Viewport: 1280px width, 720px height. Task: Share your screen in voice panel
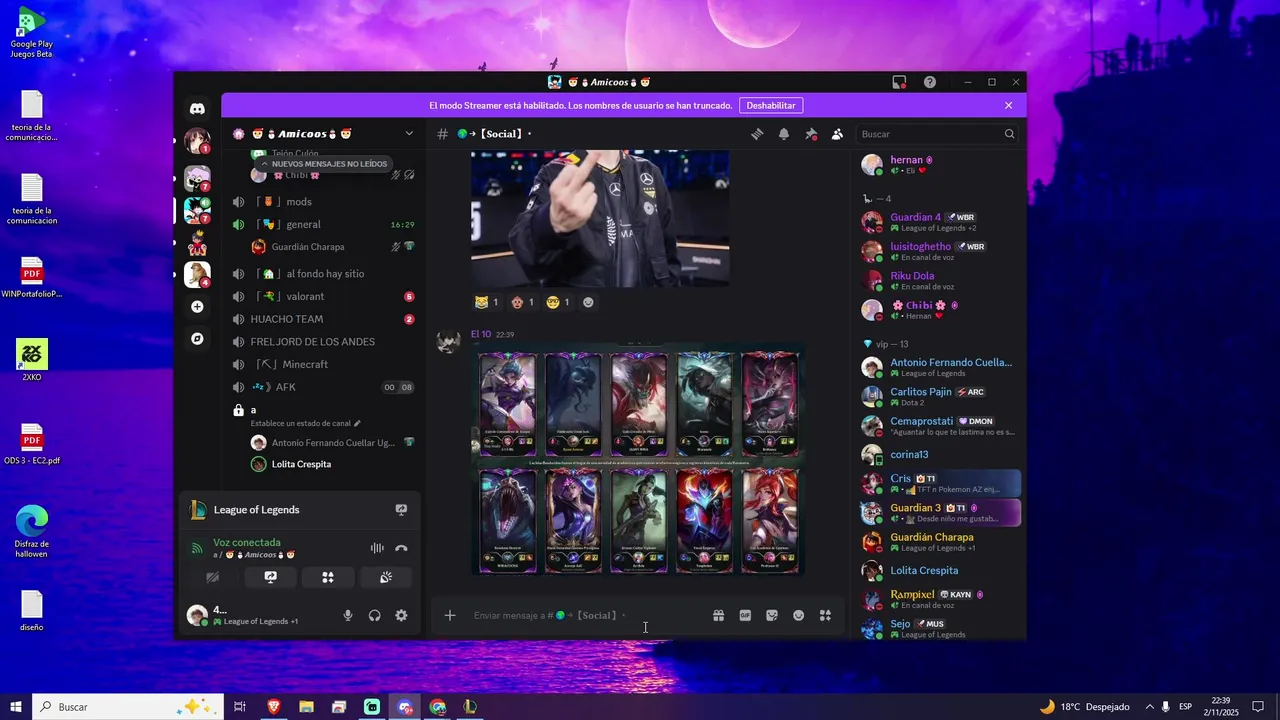pyautogui.click(x=270, y=577)
